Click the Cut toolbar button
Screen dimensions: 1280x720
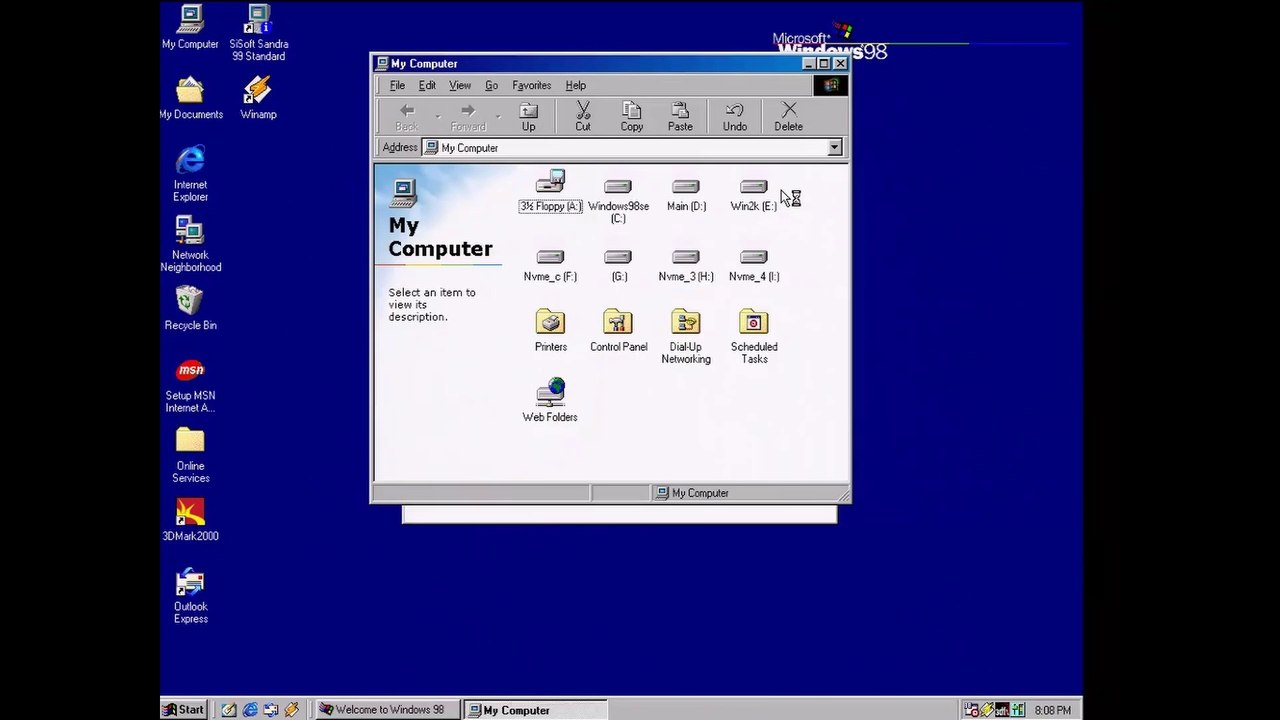[583, 116]
